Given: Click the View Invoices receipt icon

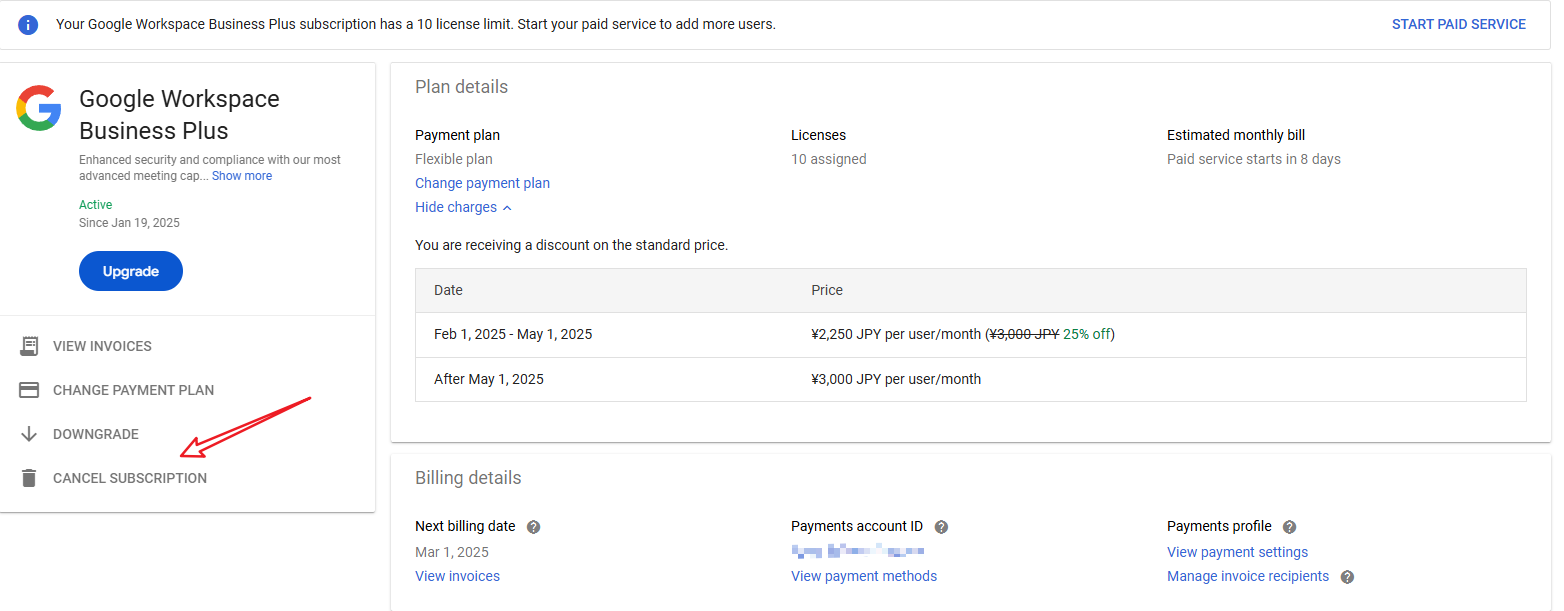Looking at the screenshot, I should pos(29,346).
